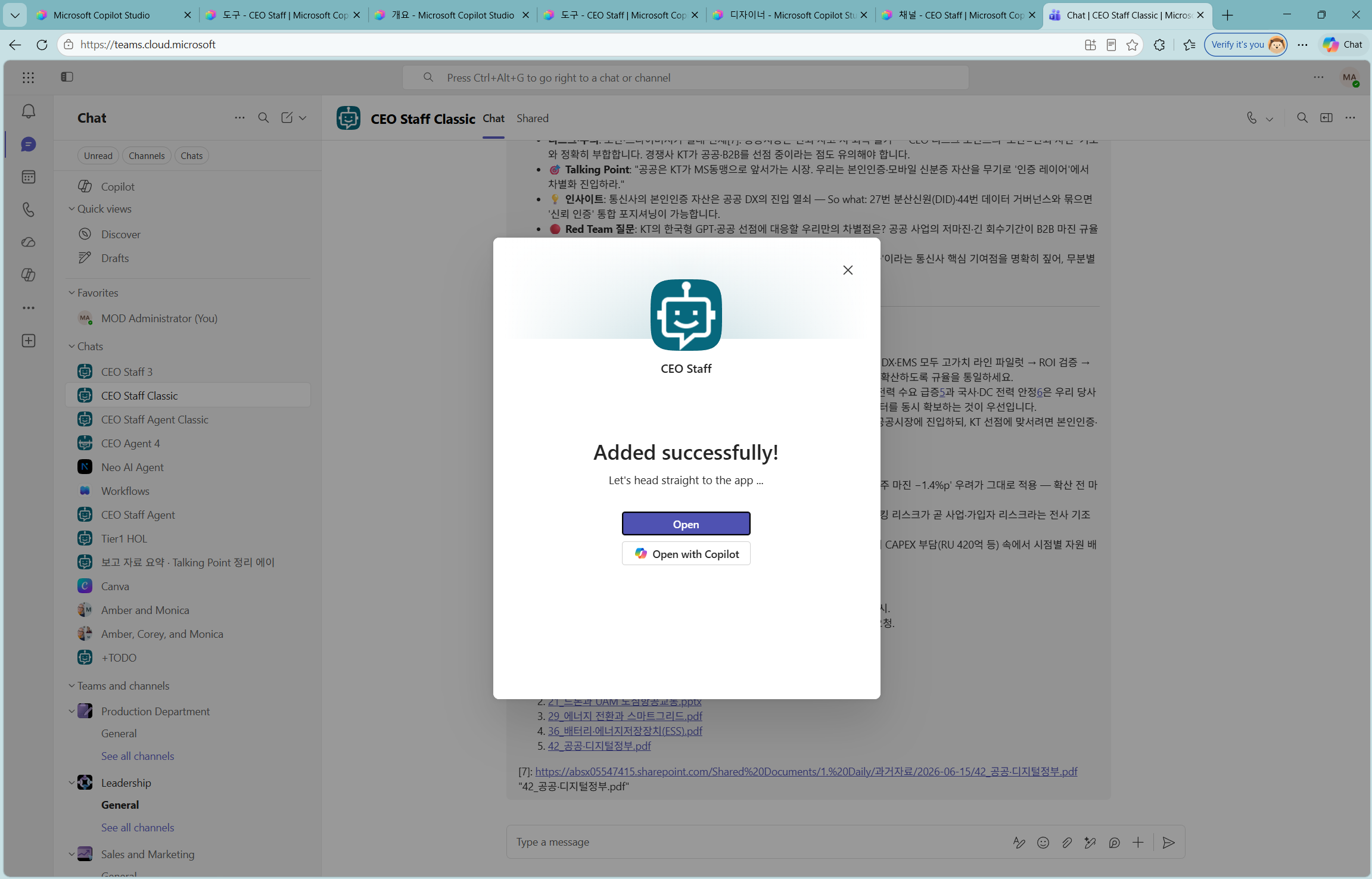This screenshot has width=1372, height=879.
Task: Click the Type a message input field
Action: pyautogui.click(x=757, y=842)
